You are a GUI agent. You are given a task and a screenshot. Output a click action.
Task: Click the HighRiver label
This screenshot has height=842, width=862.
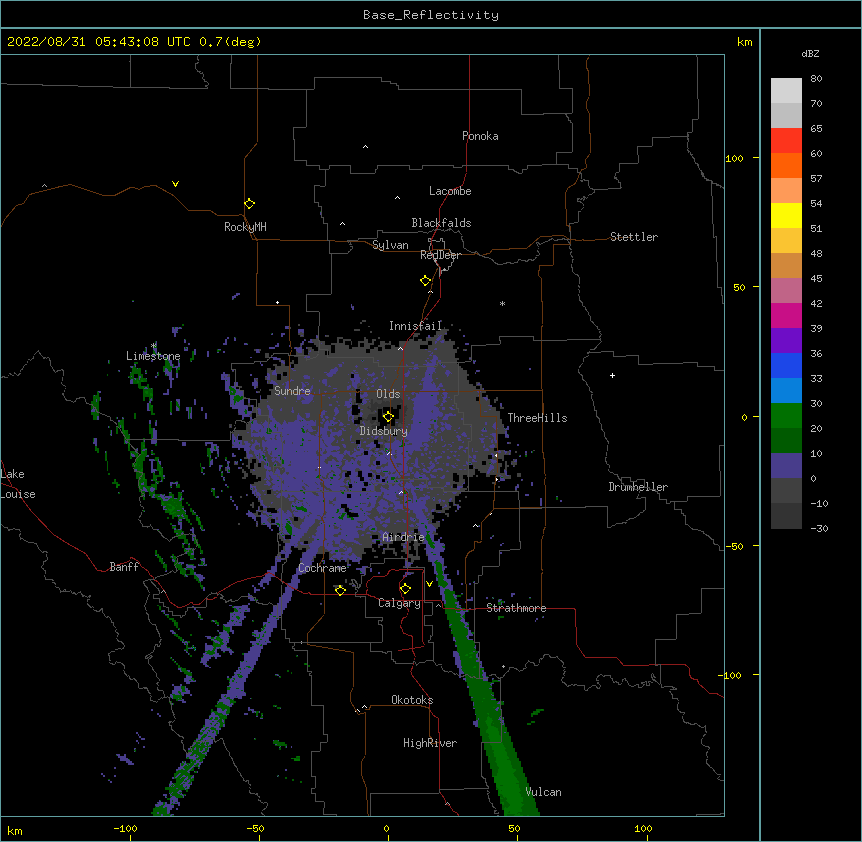pyautogui.click(x=430, y=743)
